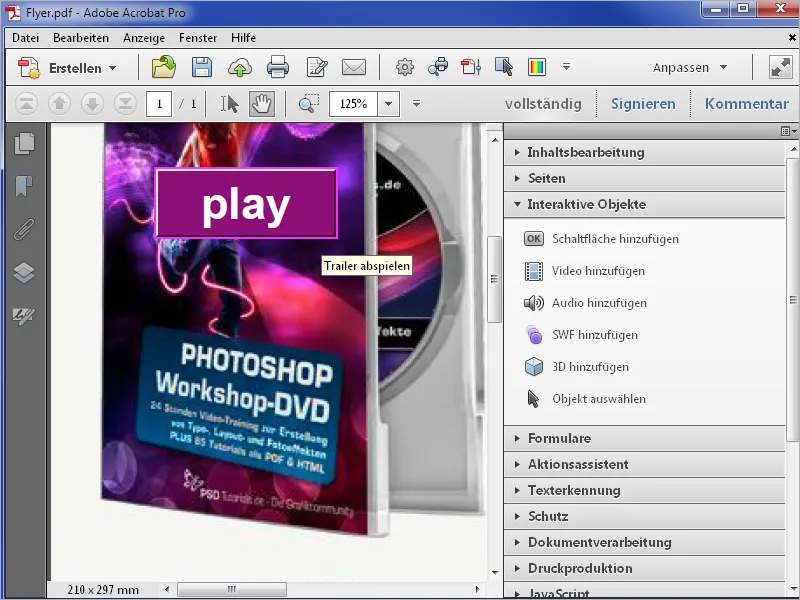Image resolution: width=800 pixels, height=600 pixels.
Task: Open the Anzeige menu
Action: coord(144,38)
